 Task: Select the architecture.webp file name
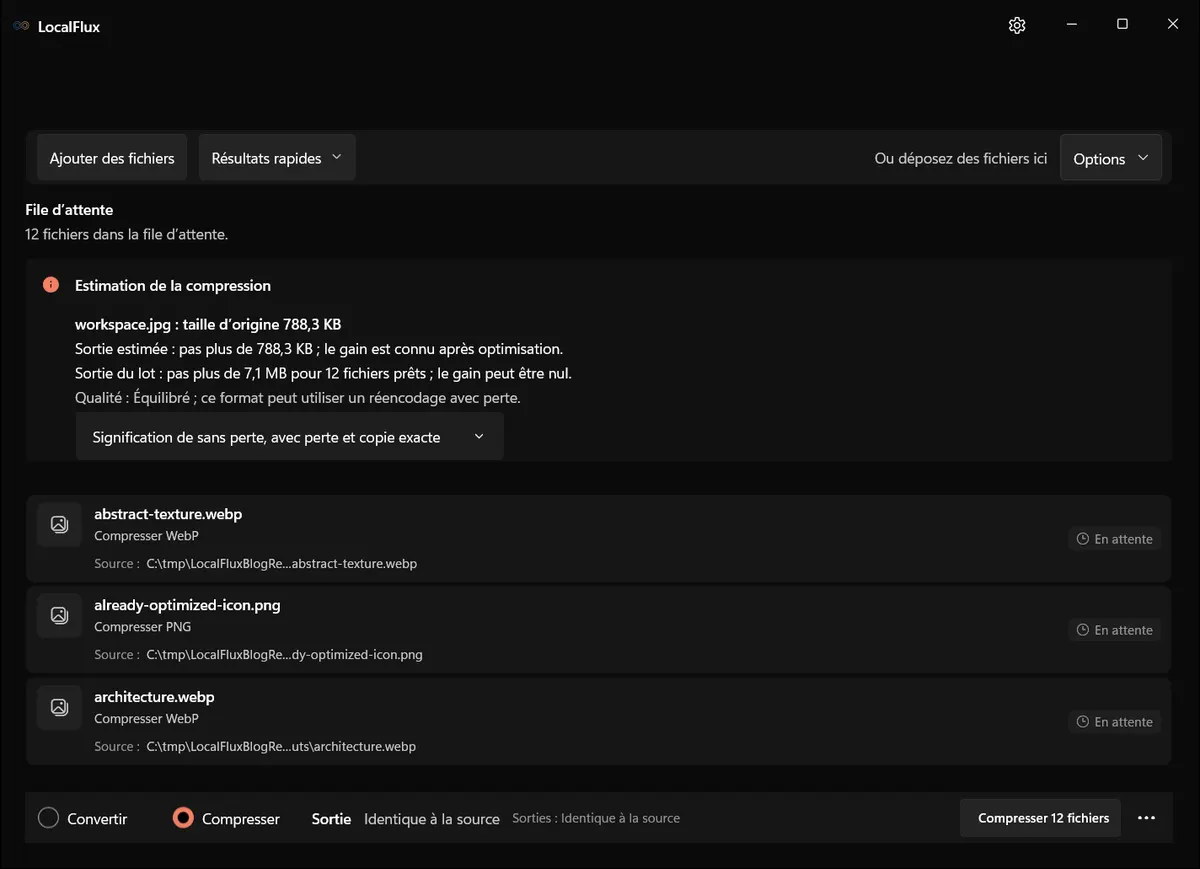(x=154, y=697)
